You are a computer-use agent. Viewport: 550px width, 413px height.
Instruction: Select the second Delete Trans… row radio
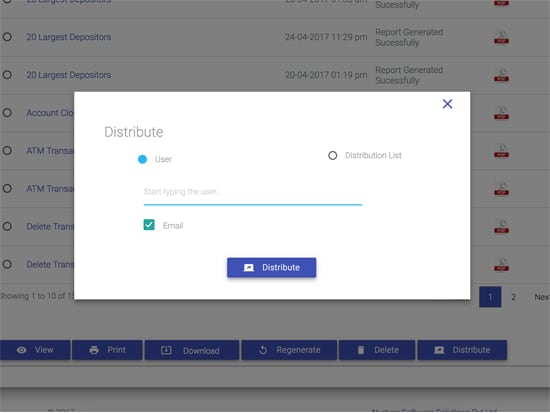coord(7,264)
